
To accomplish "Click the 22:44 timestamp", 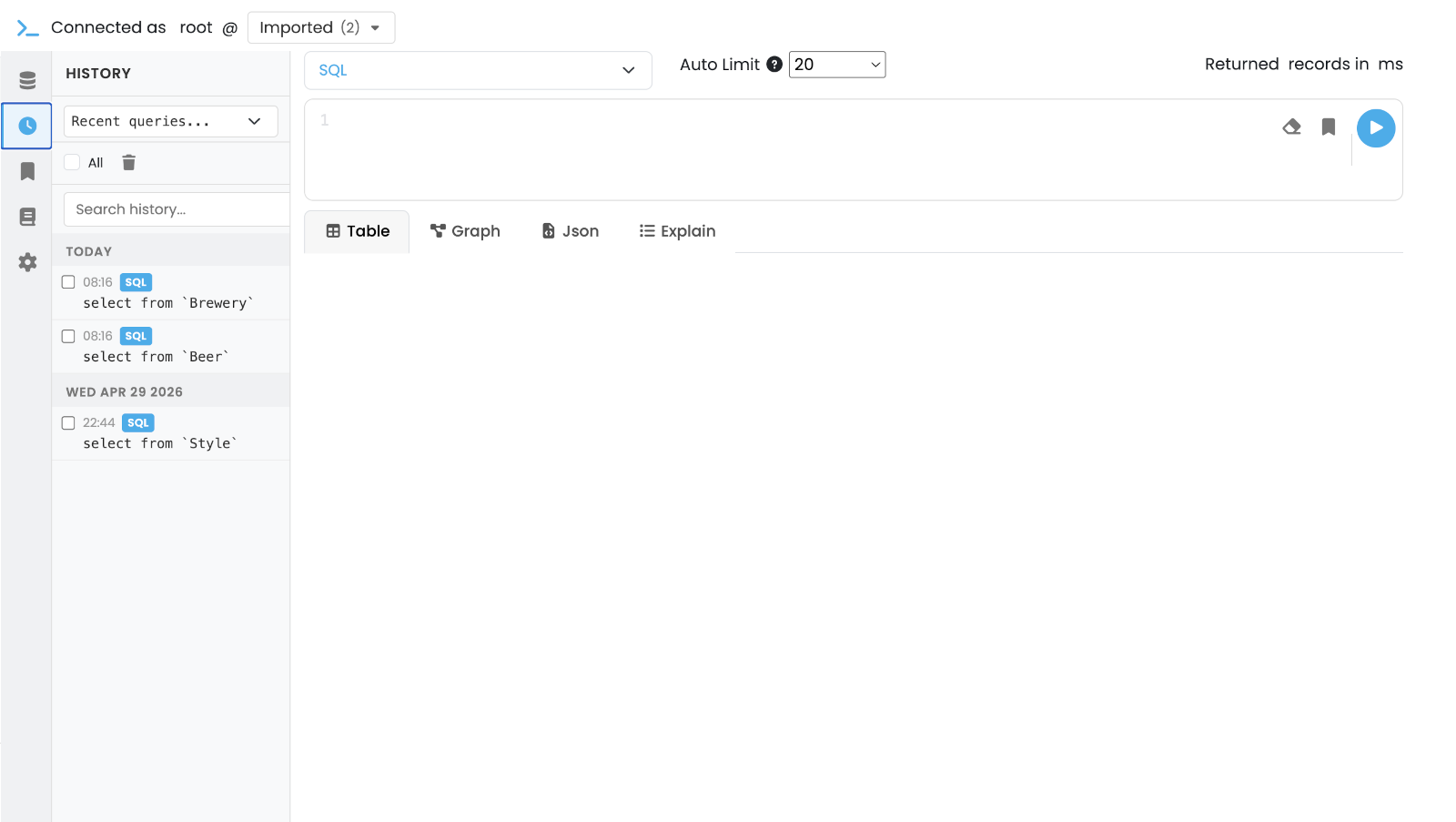I will click(98, 422).
